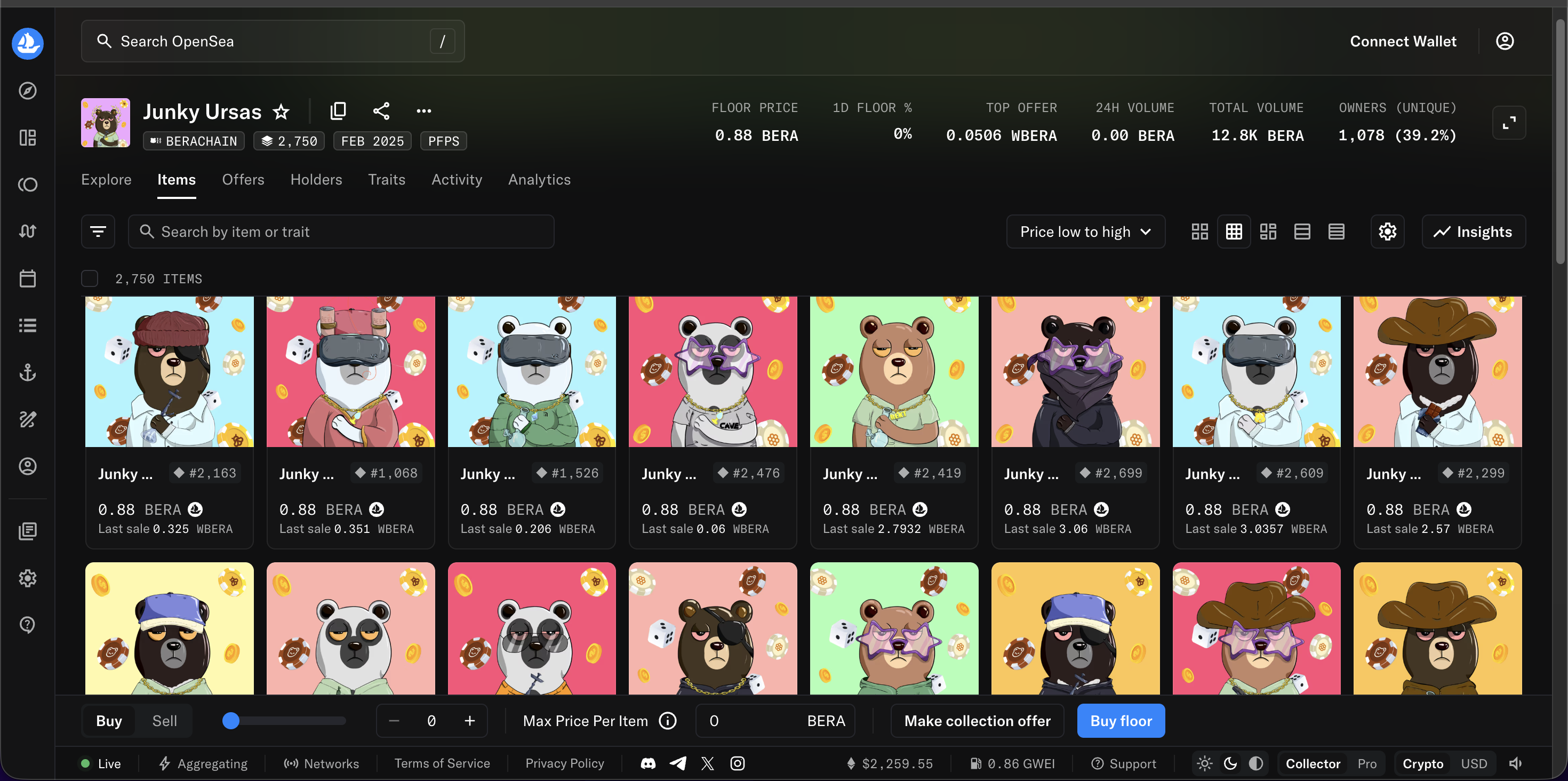The image size is (1568, 781).
Task: Tick the select-all items checkbox
Action: pyautogui.click(x=90, y=279)
